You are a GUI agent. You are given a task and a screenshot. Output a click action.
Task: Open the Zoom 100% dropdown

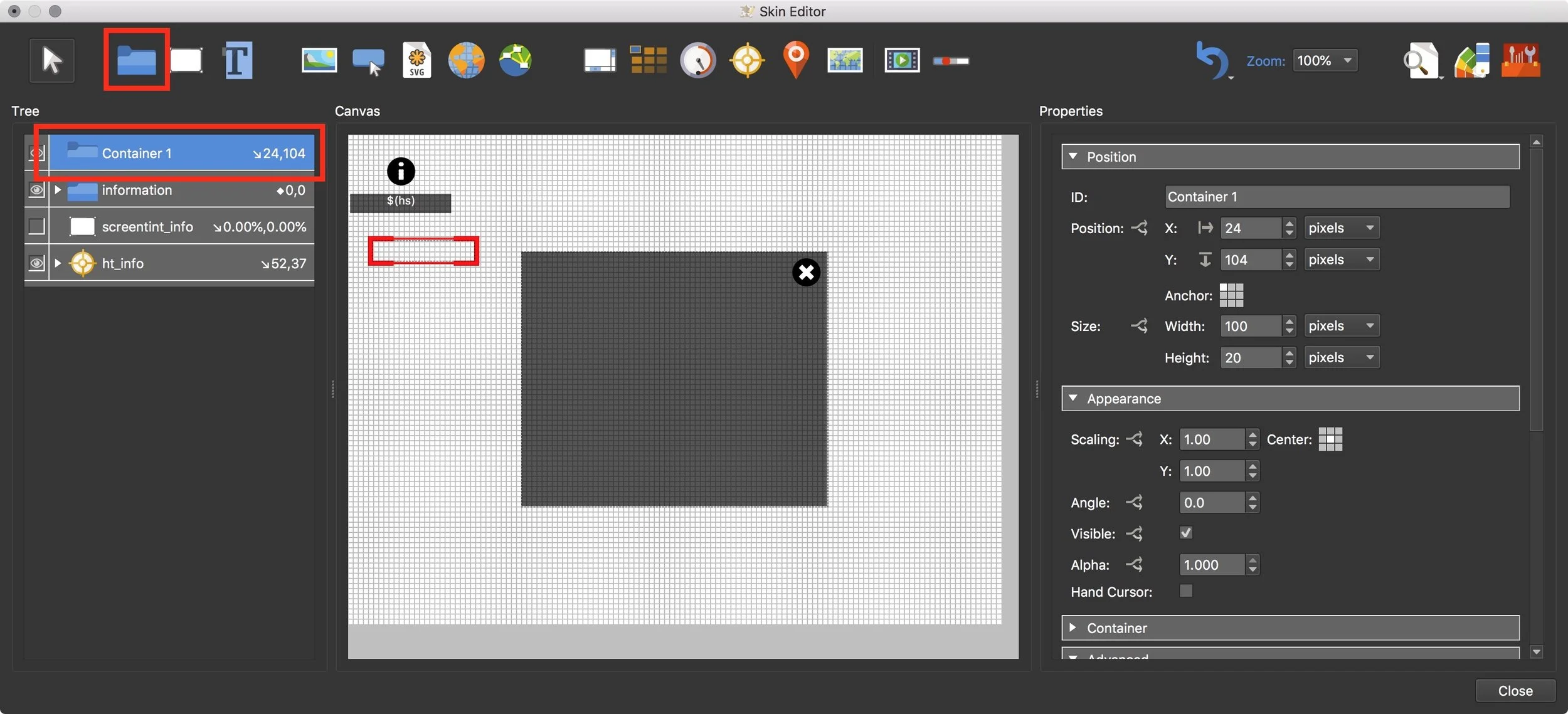1325,61
